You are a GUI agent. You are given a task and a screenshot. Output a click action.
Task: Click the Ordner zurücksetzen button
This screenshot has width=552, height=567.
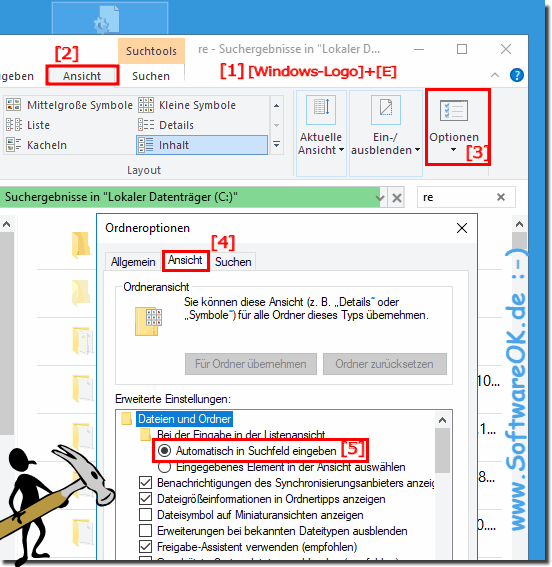385,364
